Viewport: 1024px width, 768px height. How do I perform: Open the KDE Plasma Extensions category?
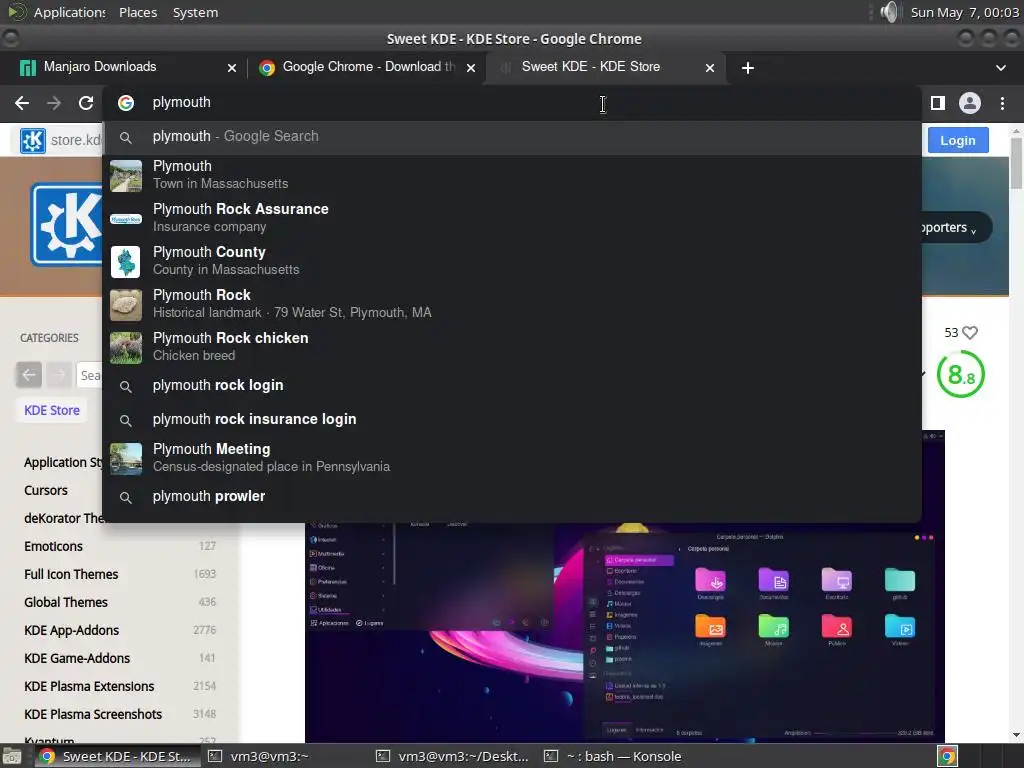pyautogui.click(x=89, y=687)
